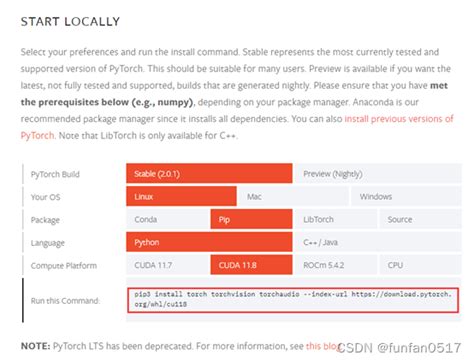Image resolution: width=474 pixels, height=361 pixels.
Task: Choose Preview (Nightly) build
Action: tap(378, 173)
